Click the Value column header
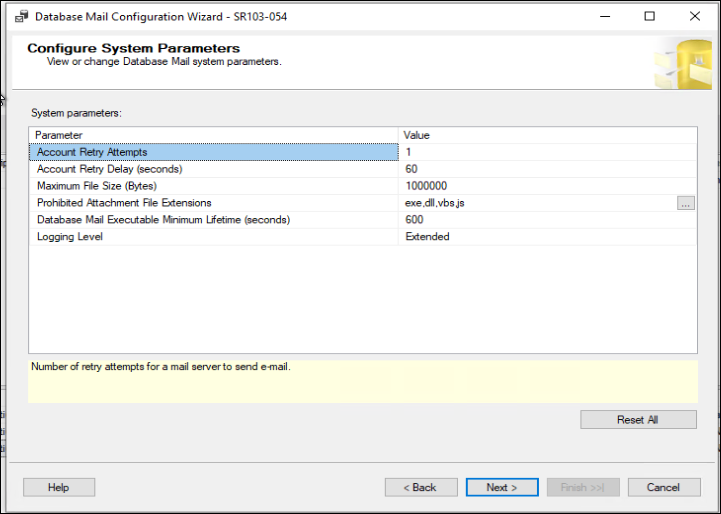 pos(548,135)
